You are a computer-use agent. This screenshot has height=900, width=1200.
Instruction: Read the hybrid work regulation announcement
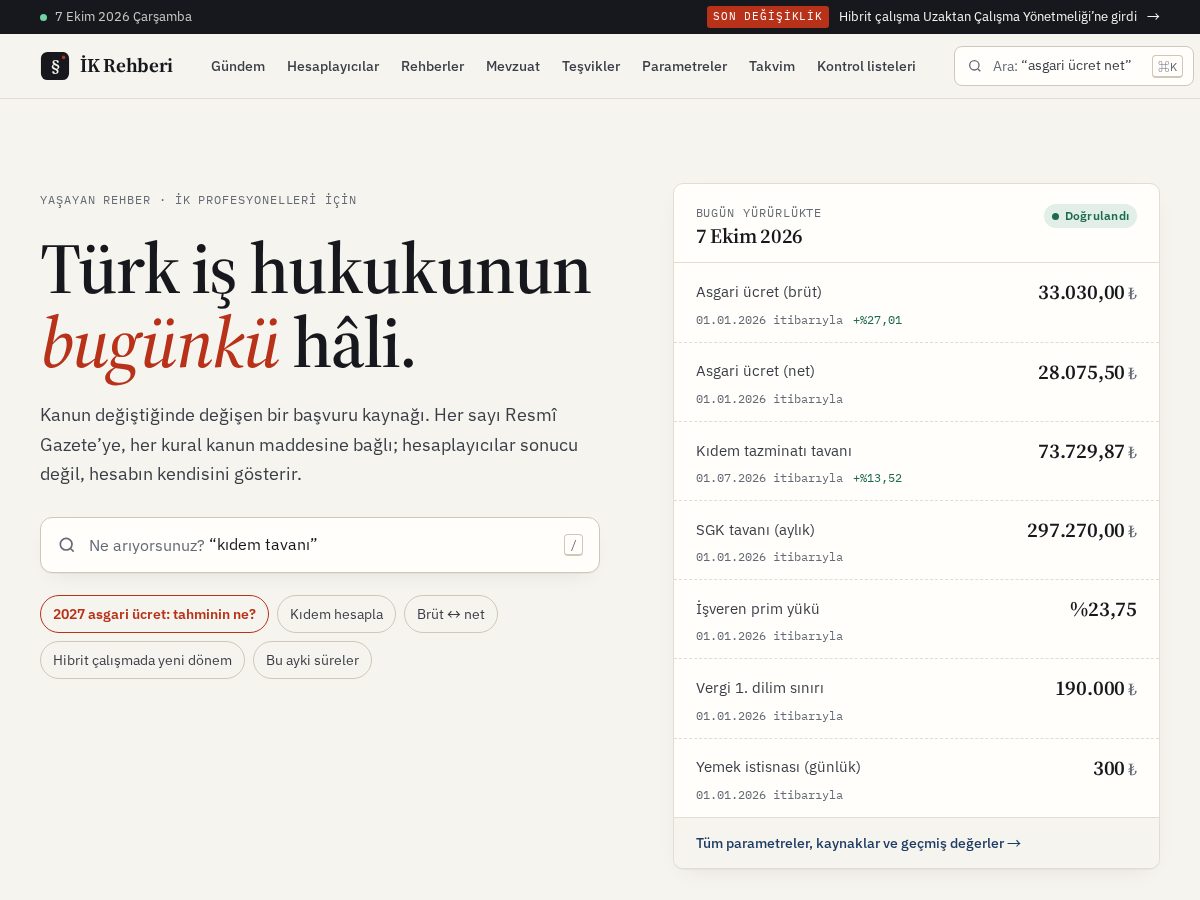tap(988, 16)
